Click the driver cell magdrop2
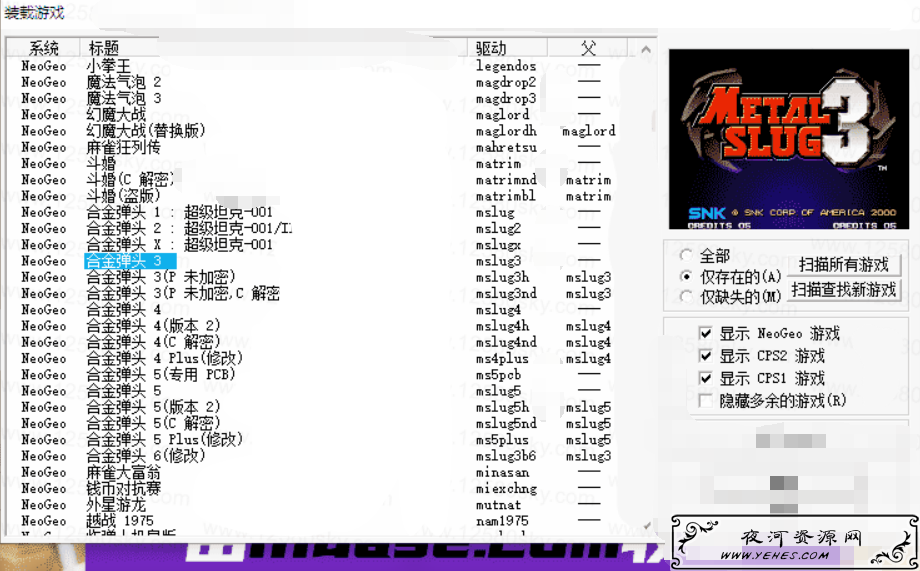 coord(506,82)
